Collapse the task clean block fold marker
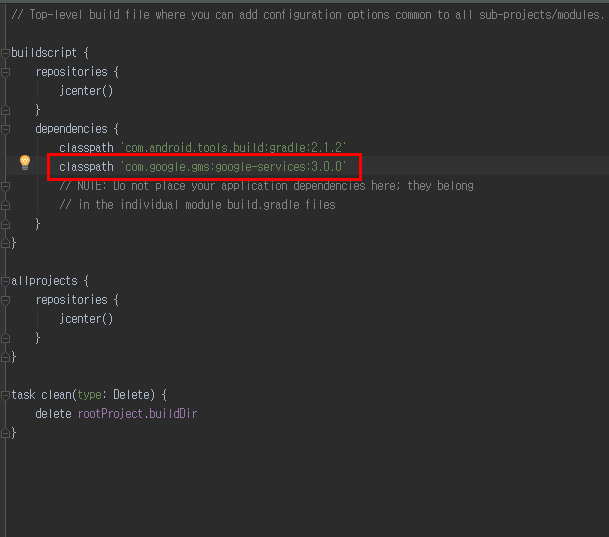Viewport: 609px width, 537px height. click(5, 395)
